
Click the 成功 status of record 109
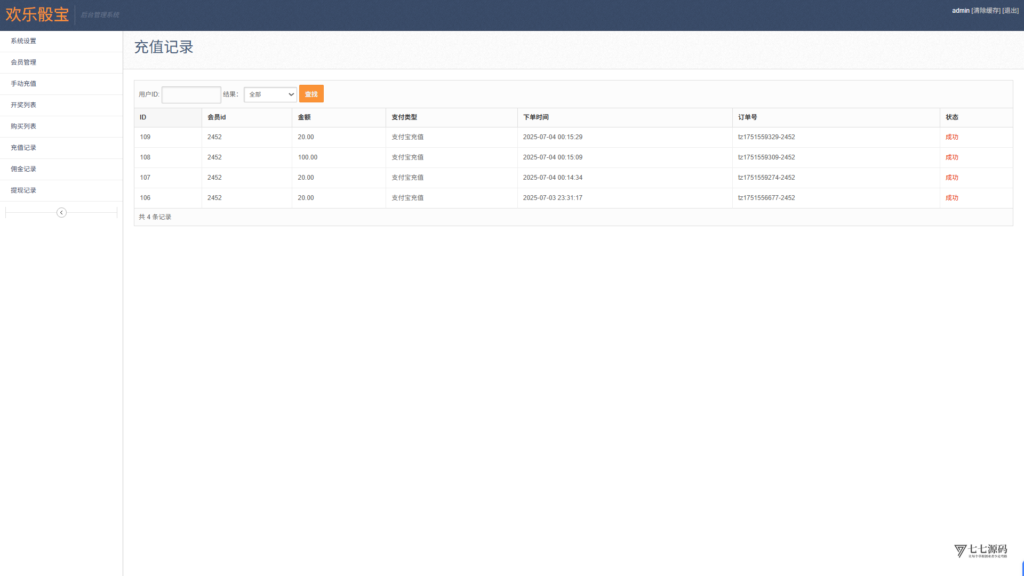click(952, 137)
